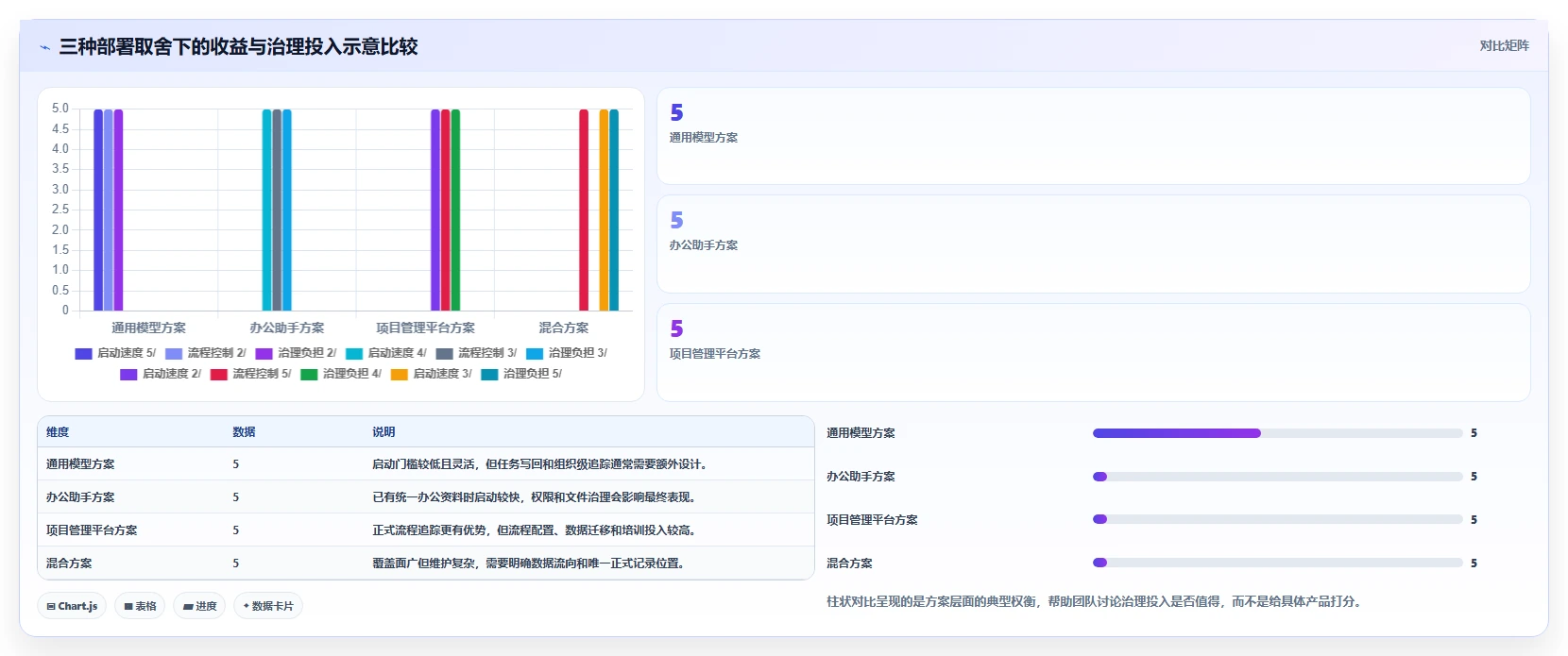Click the 办公助手方案 progress bar
The image size is (1568, 656).
pyautogui.click(x=1277, y=477)
